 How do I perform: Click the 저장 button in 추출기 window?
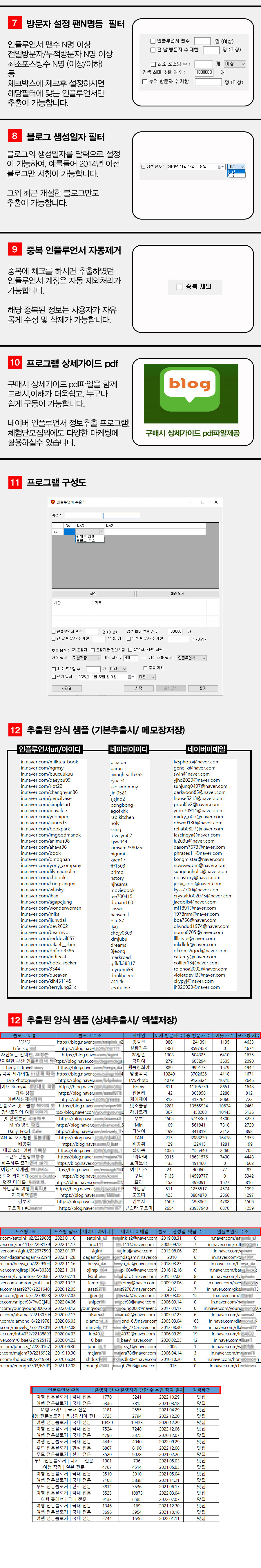click(93, 593)
